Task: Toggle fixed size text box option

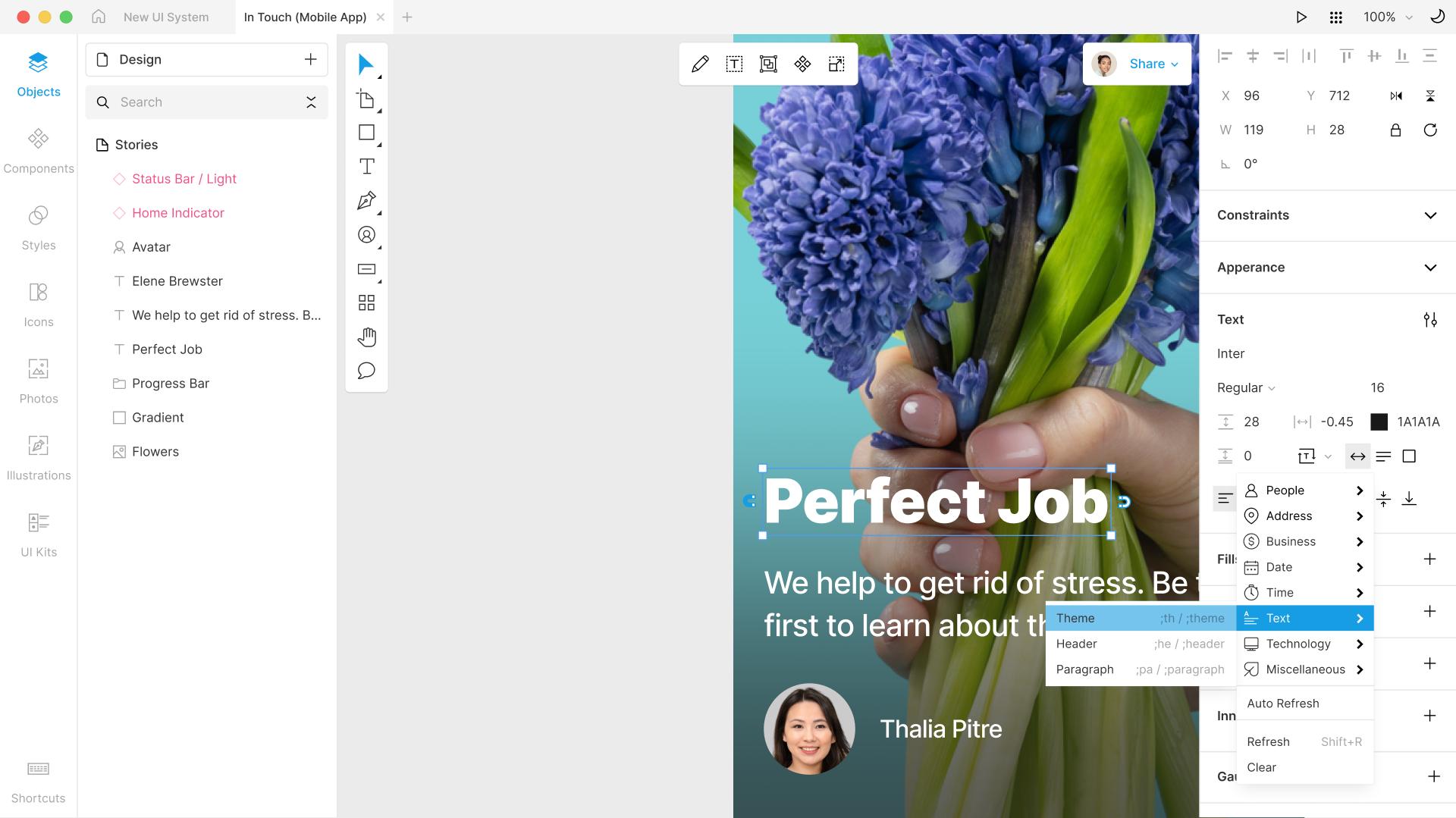Action: click(1409, 456)
